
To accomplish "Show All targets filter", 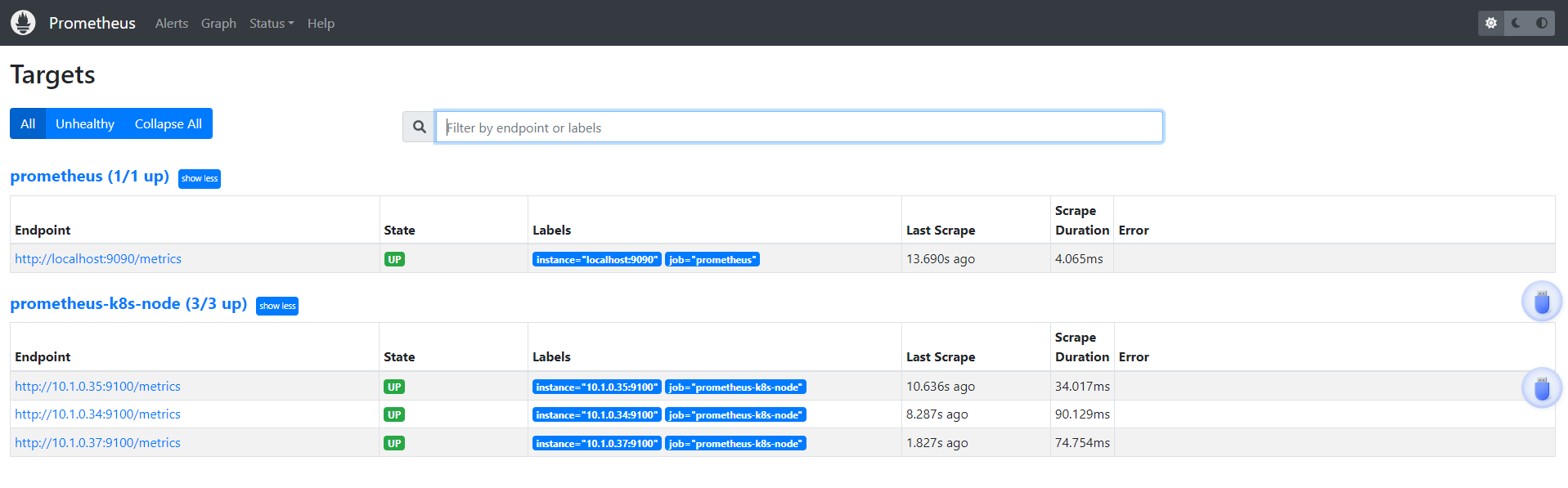I will pyautogui.click(x=28, y=123).
